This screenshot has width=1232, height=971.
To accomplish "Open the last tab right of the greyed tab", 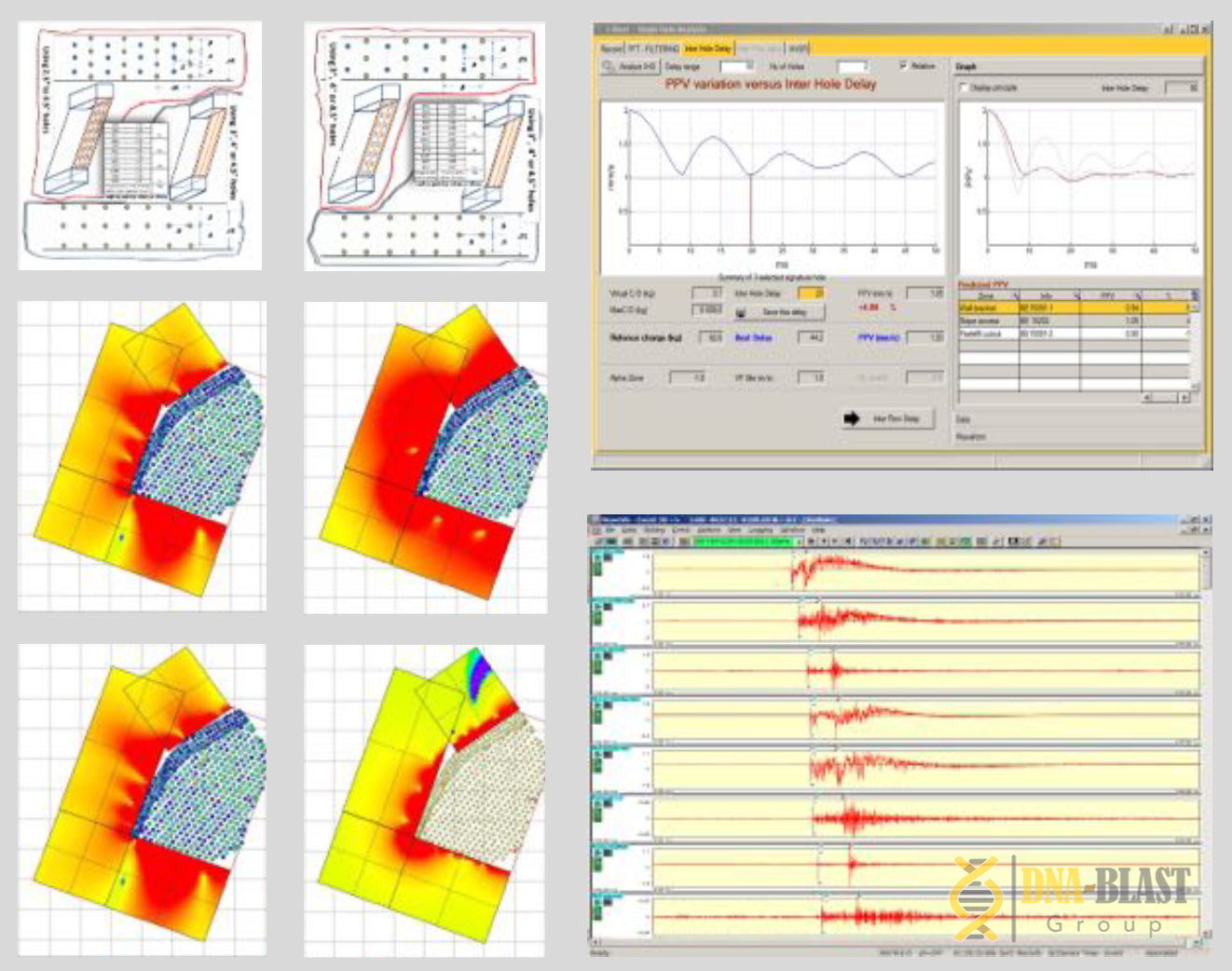I will tap(798, 48).
